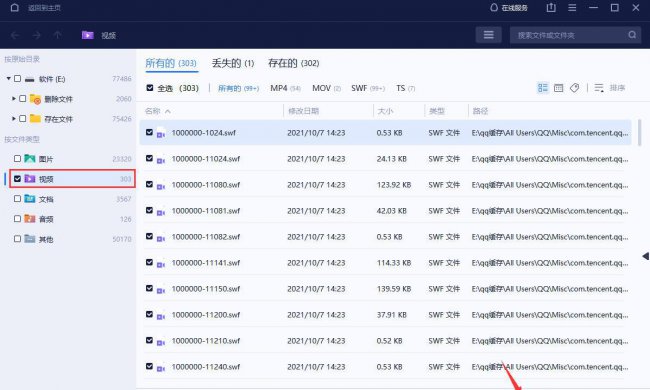650x390 pixels.
Task: Uncheck 1000000-11080.swf row
Action: (149, 184)
